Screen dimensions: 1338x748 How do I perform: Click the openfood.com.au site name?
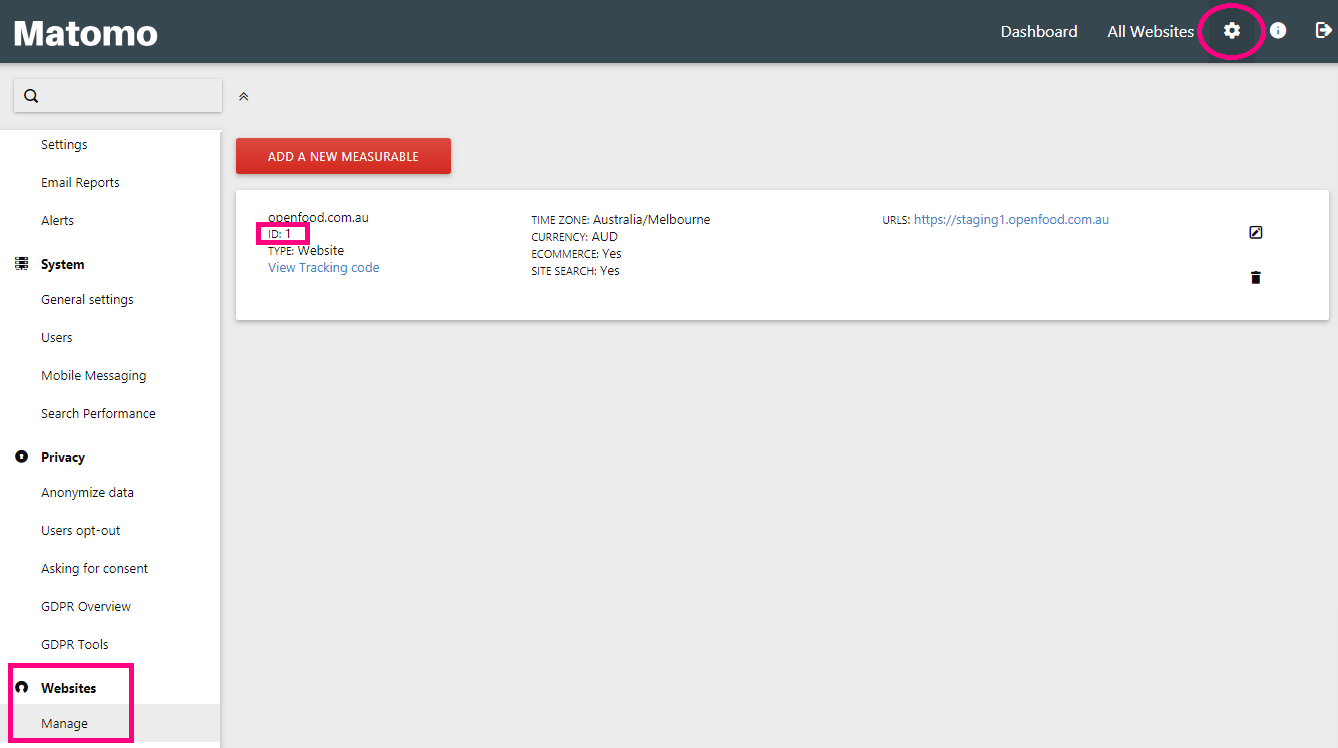coord(318,217)
